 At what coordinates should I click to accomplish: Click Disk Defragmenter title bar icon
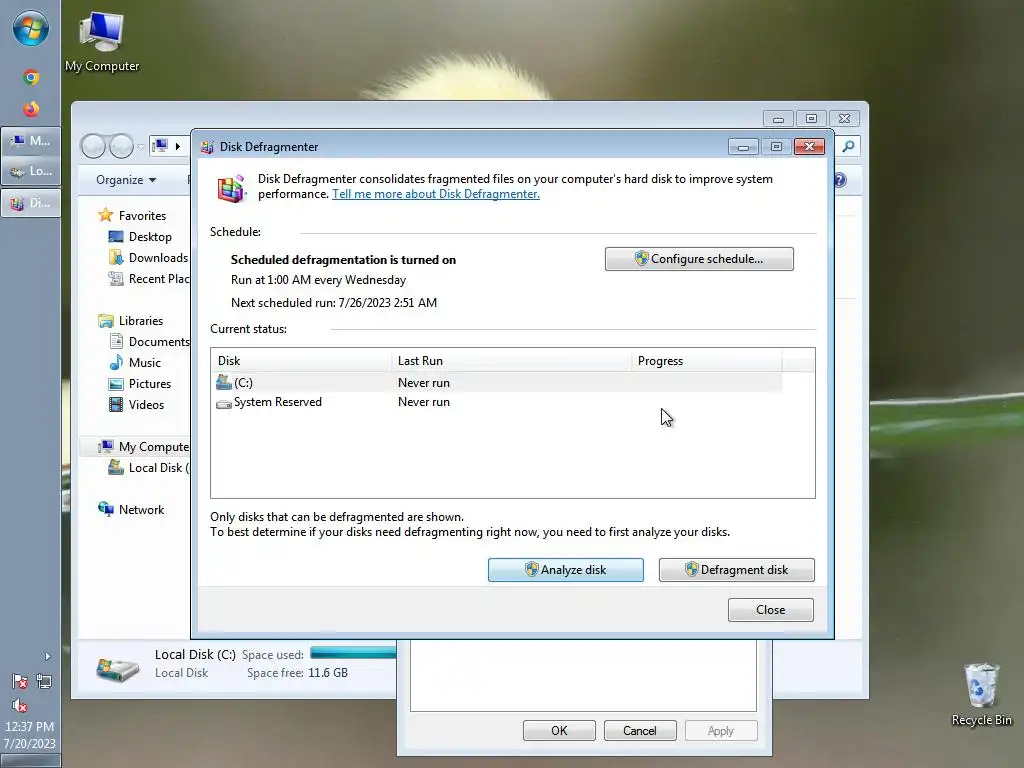[207, 147]
